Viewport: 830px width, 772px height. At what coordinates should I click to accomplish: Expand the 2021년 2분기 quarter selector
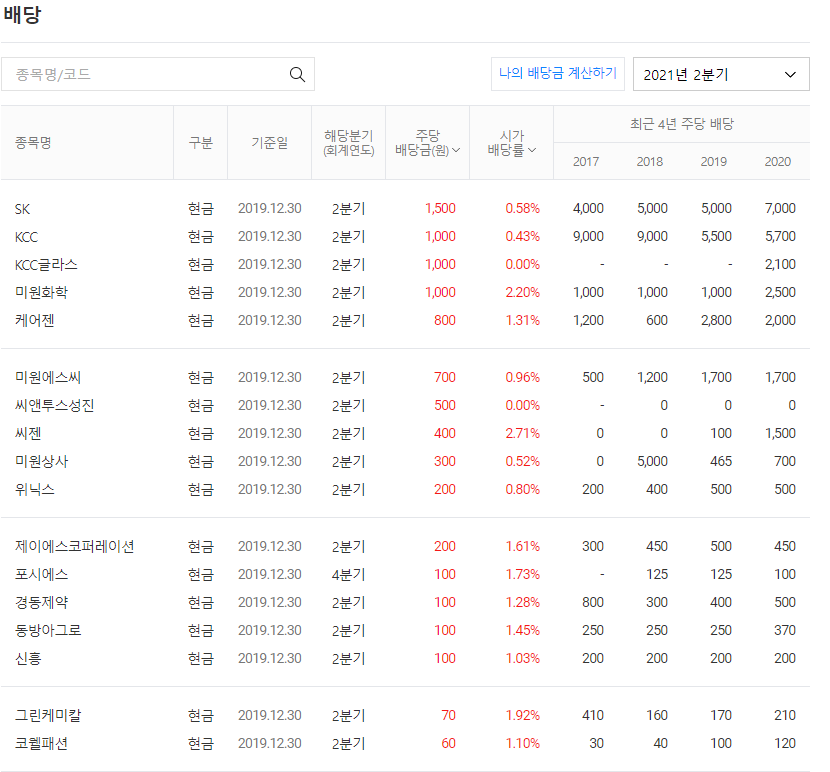pyautogui.click(x=721, y=74)
